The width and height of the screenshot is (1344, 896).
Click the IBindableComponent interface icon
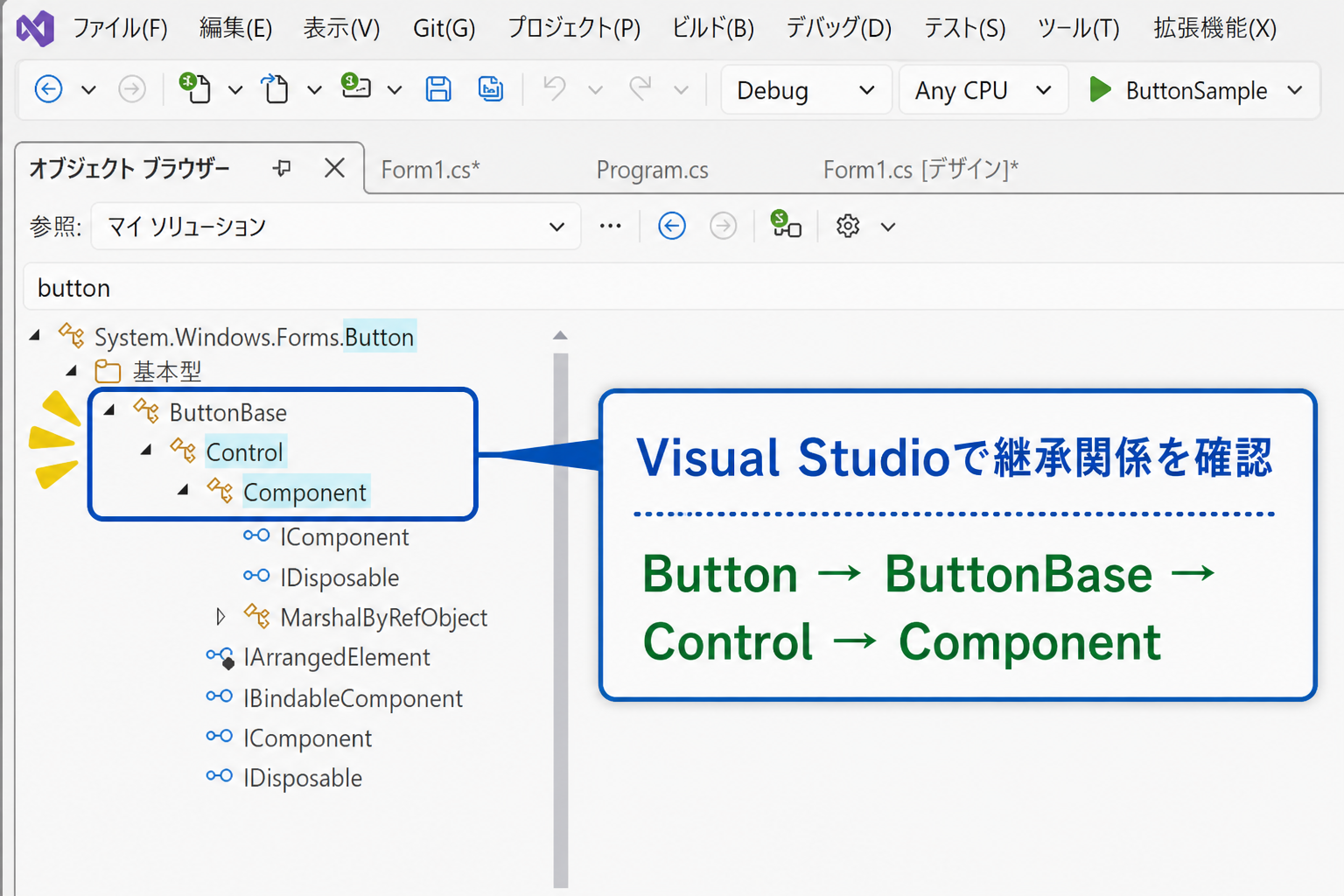coord(220,696)
